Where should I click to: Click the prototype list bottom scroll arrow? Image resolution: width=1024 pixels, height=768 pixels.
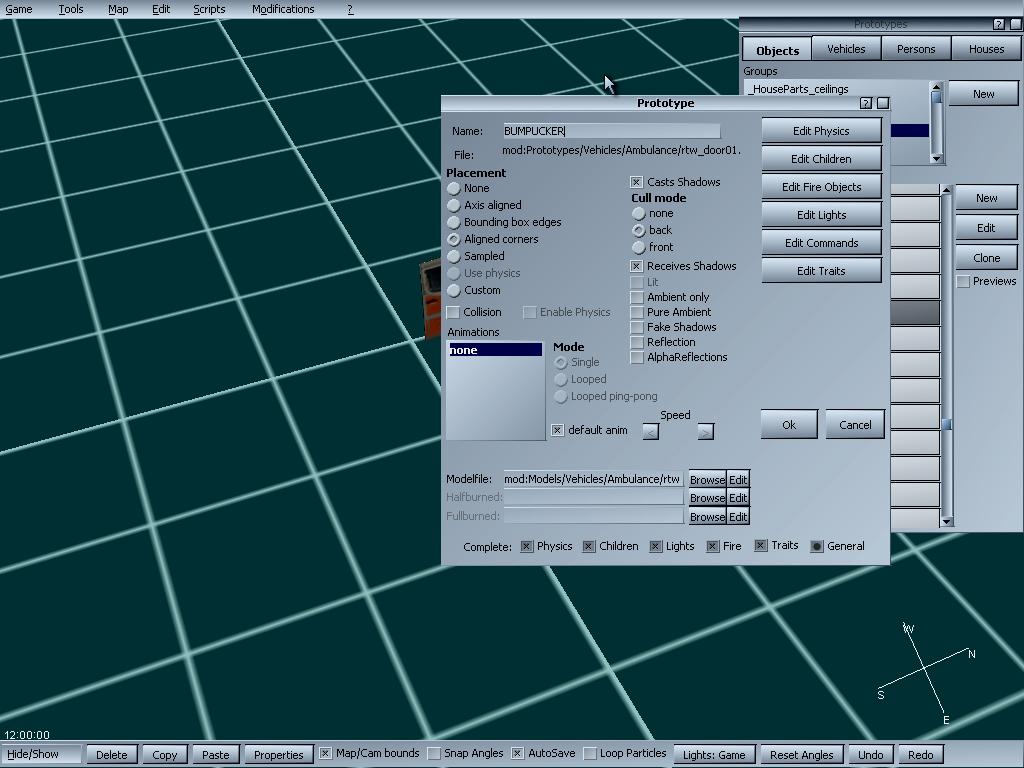946,521
